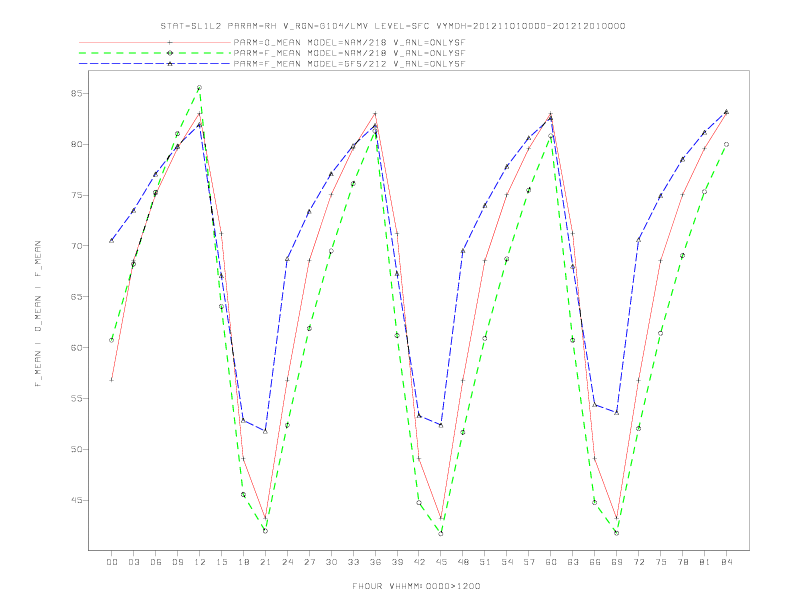Click the x-axis tick label 27
The image size is (792, 612).
pyautogui.click(x=309, y=562)
